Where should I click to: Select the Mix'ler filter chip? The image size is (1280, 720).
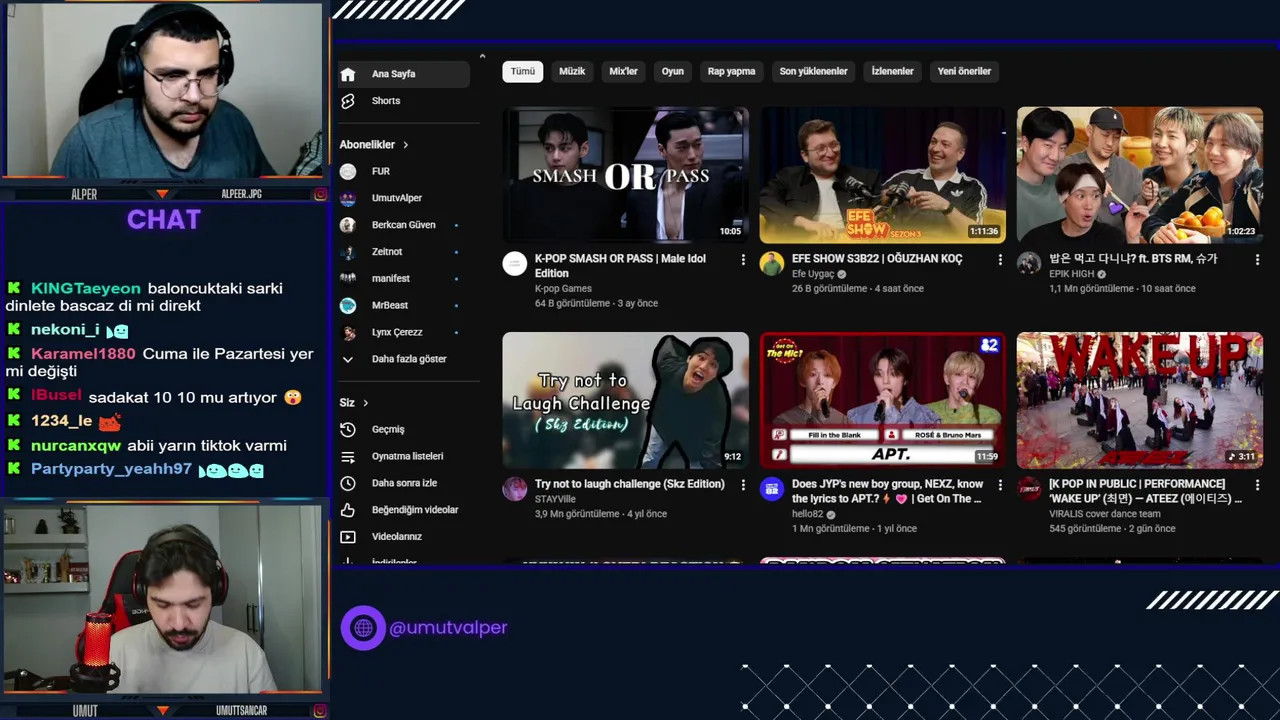[623, 71]
